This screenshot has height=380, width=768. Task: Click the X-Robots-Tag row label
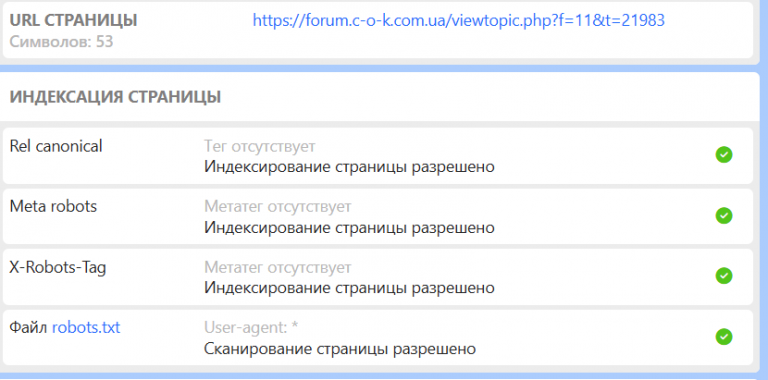click(x=58, y=267)
